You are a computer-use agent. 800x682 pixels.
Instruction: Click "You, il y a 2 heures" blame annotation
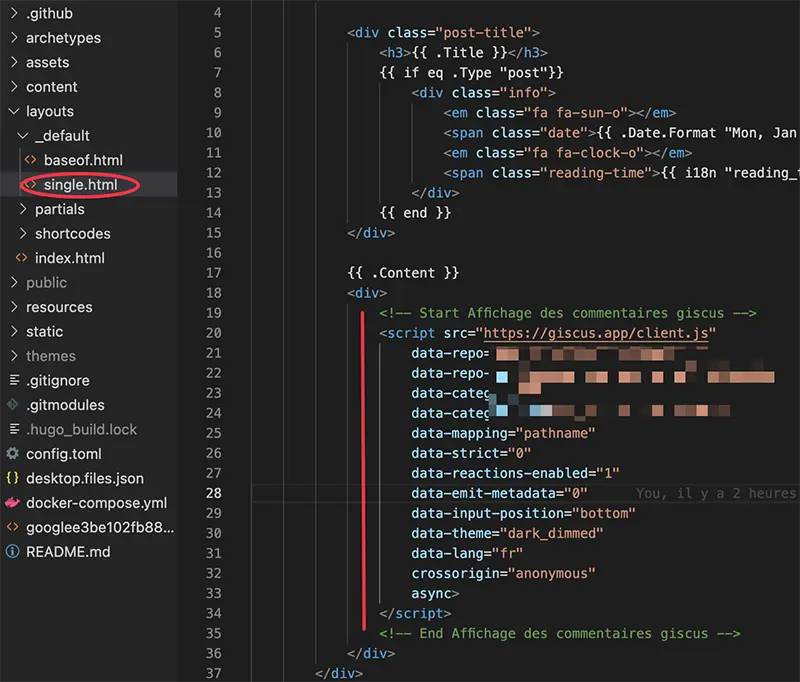(716, 493)
